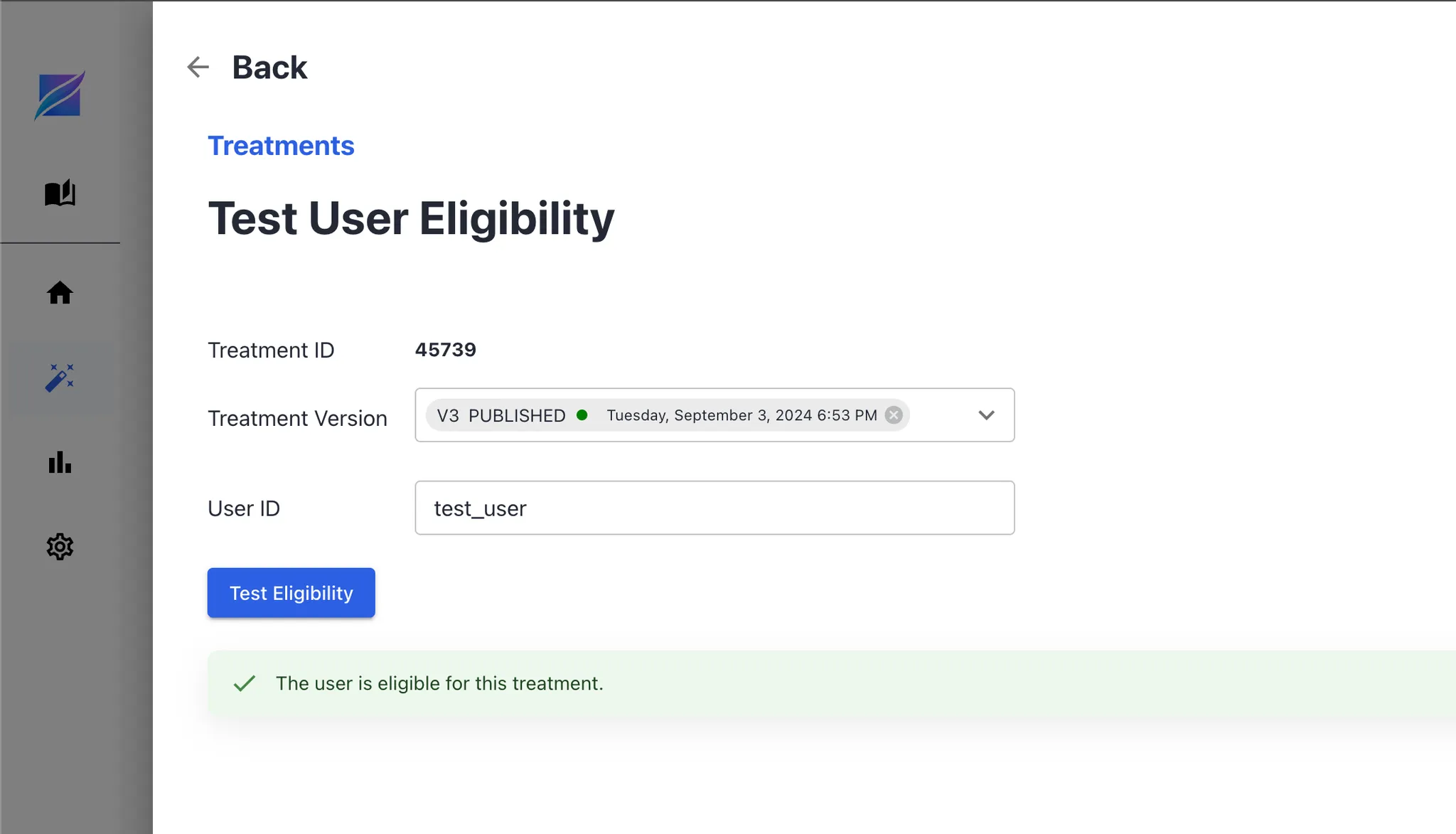This screenshot has height=834, width=1456.
Task: Click the Test Eligibility button
Action: pos(291,592)
